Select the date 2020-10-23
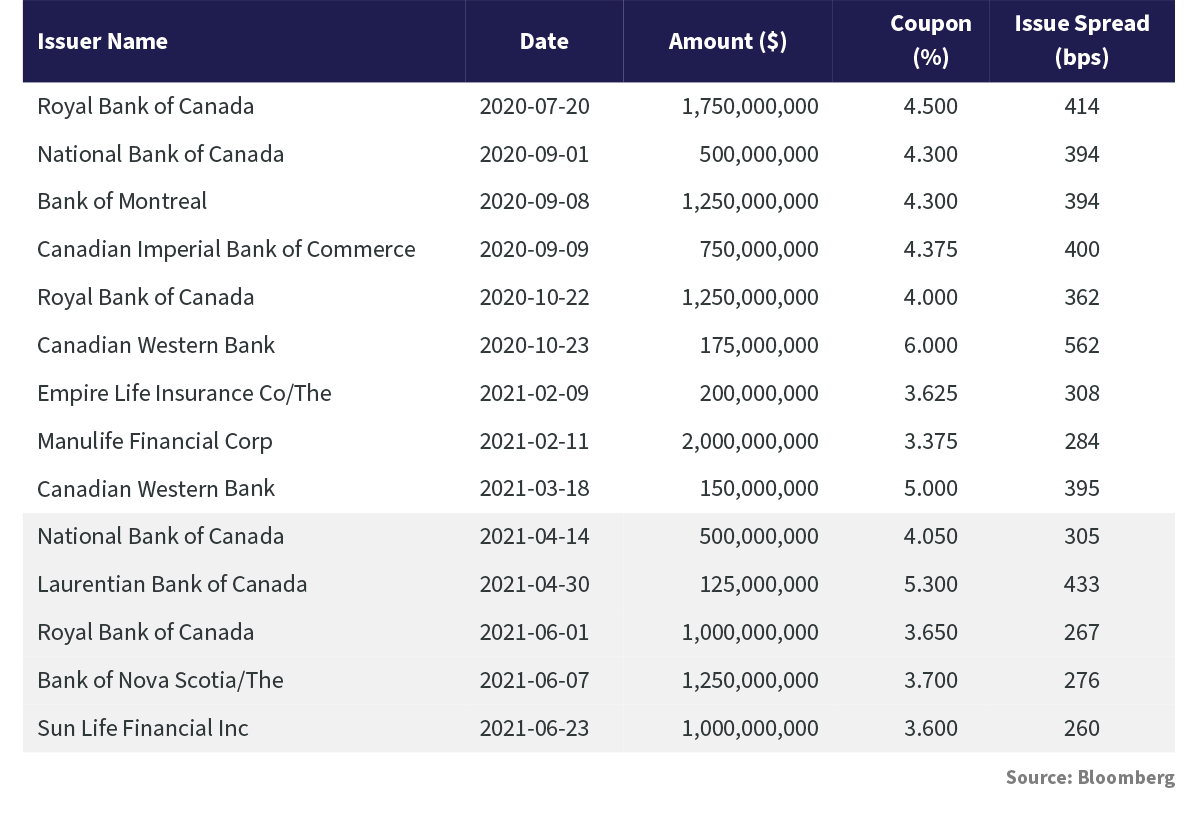Viewport: 1200px width, 813px height. point(535,345)
